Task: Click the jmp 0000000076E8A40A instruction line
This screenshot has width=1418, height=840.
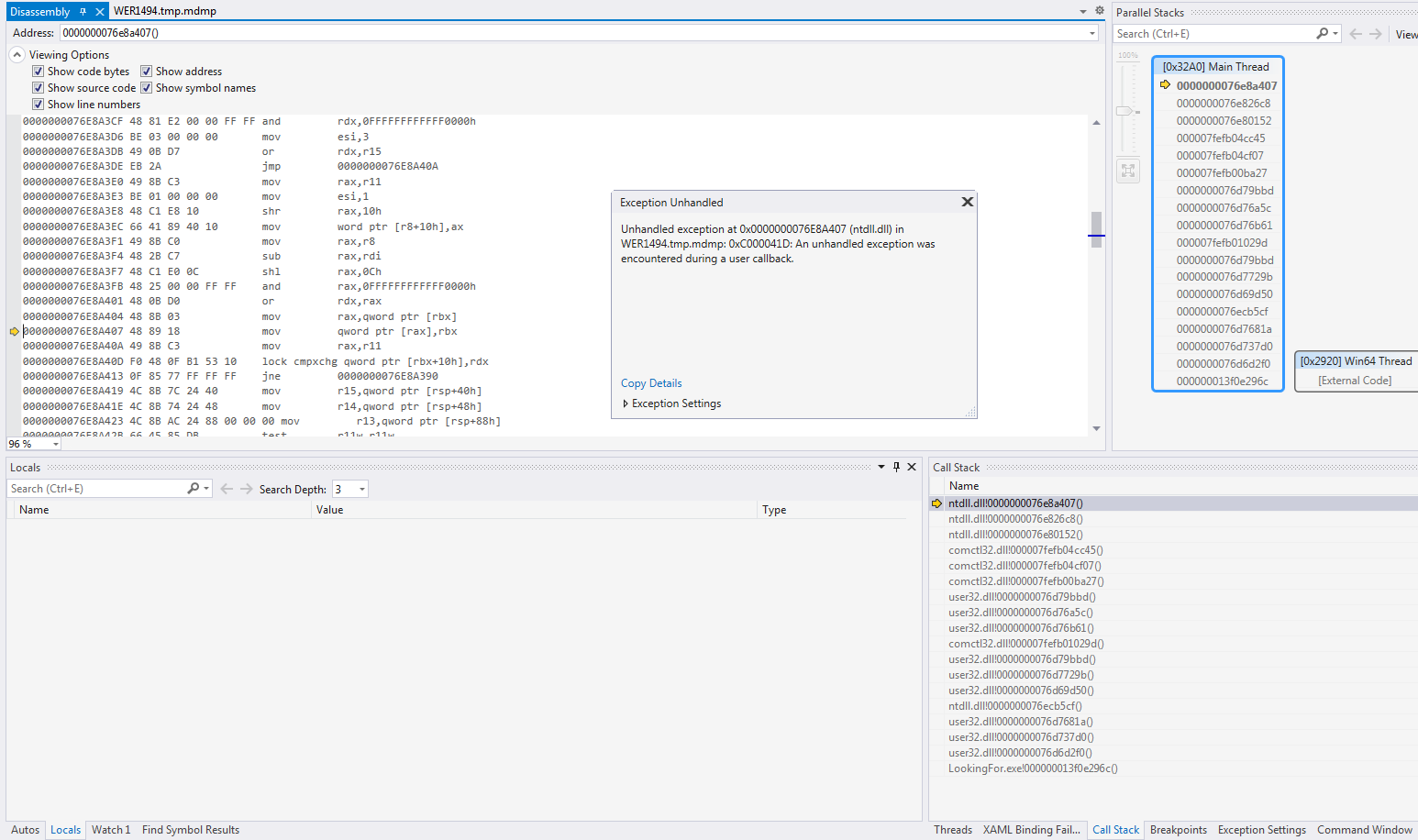Action: 231,167
